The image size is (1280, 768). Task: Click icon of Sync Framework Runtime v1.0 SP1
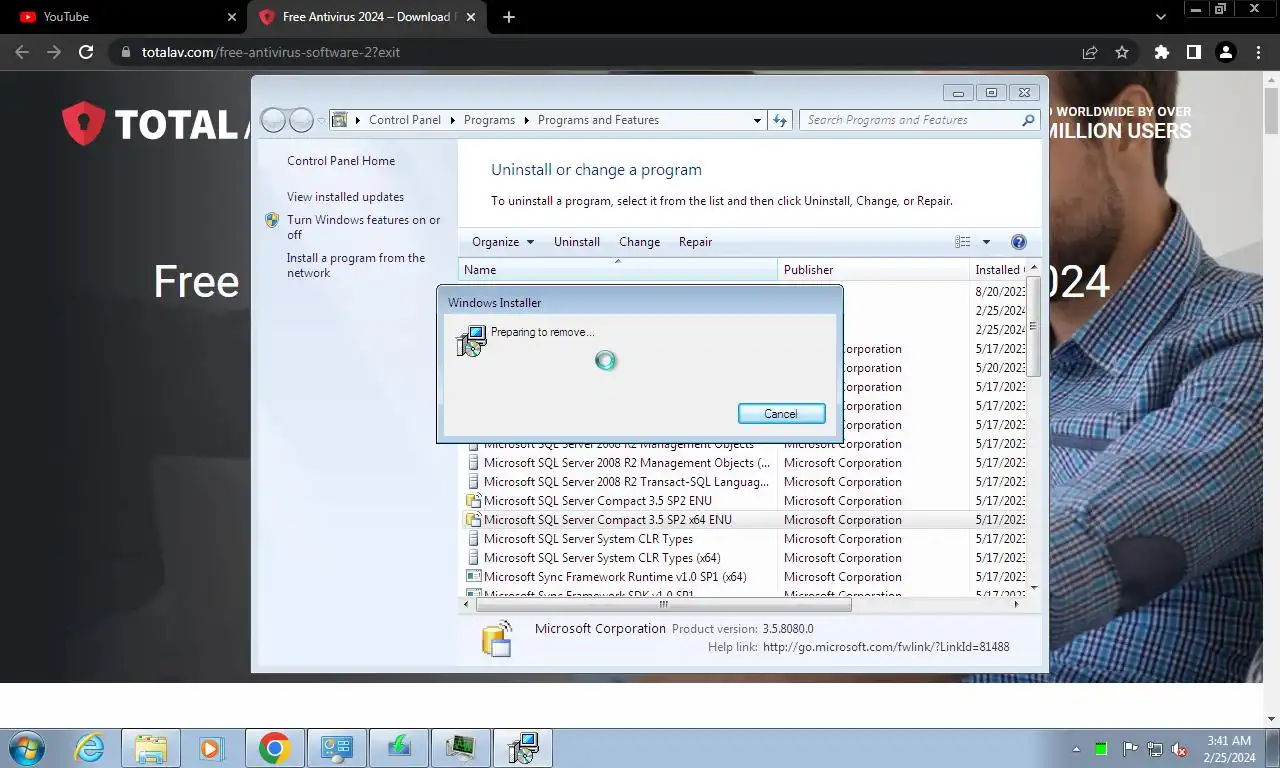474,577
